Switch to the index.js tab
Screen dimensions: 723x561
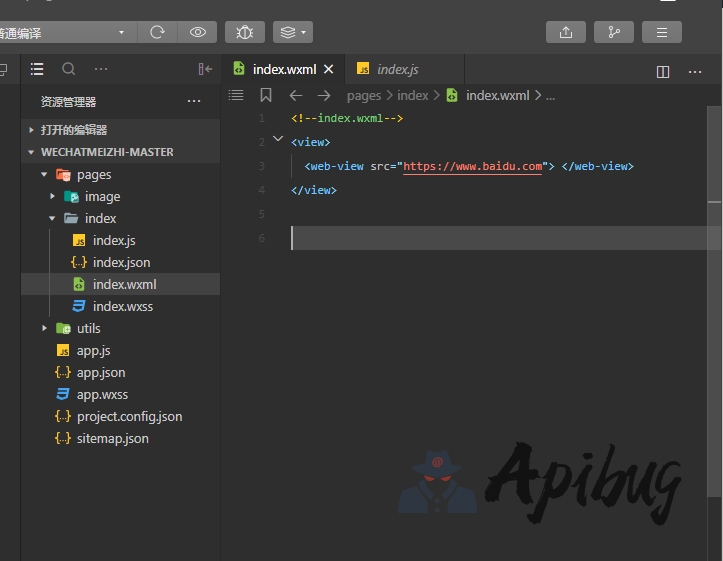[397, 69]
